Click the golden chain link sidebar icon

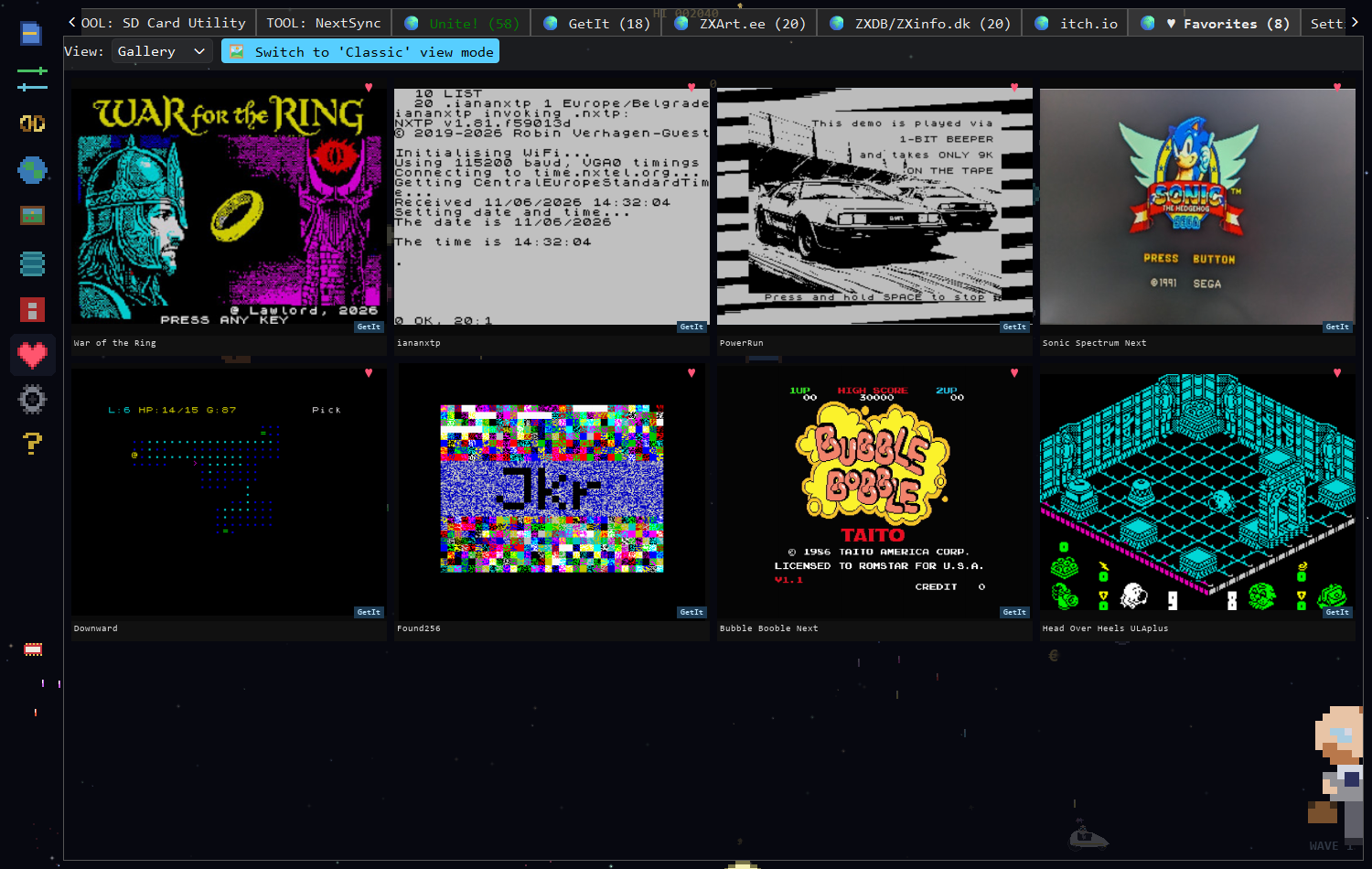(32, 123)
